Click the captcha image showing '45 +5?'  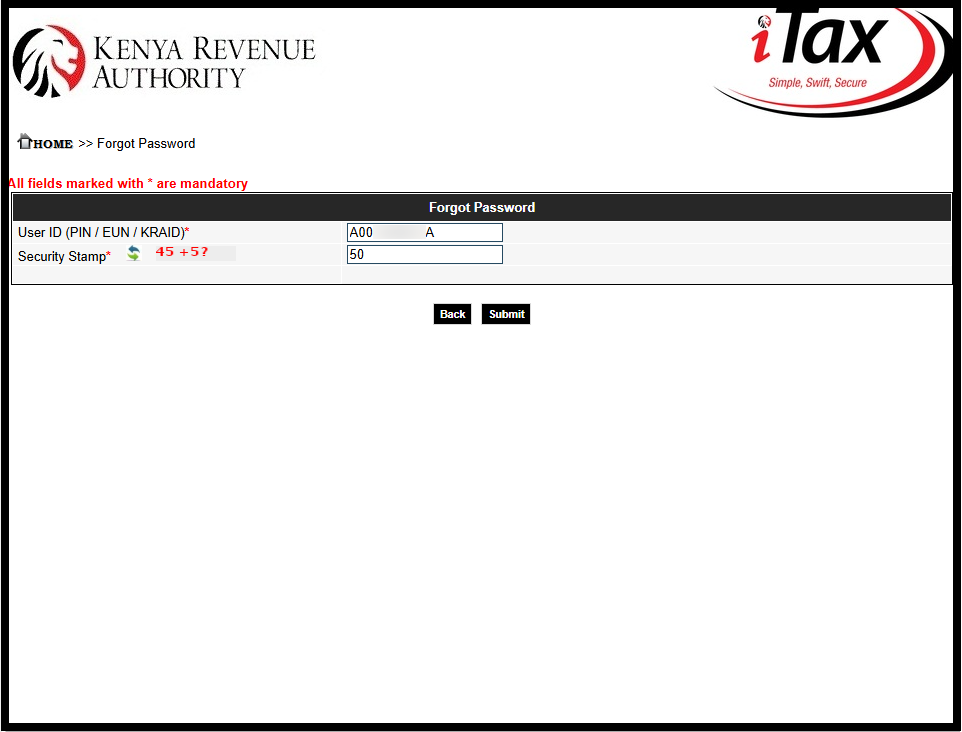pos(180,252)
